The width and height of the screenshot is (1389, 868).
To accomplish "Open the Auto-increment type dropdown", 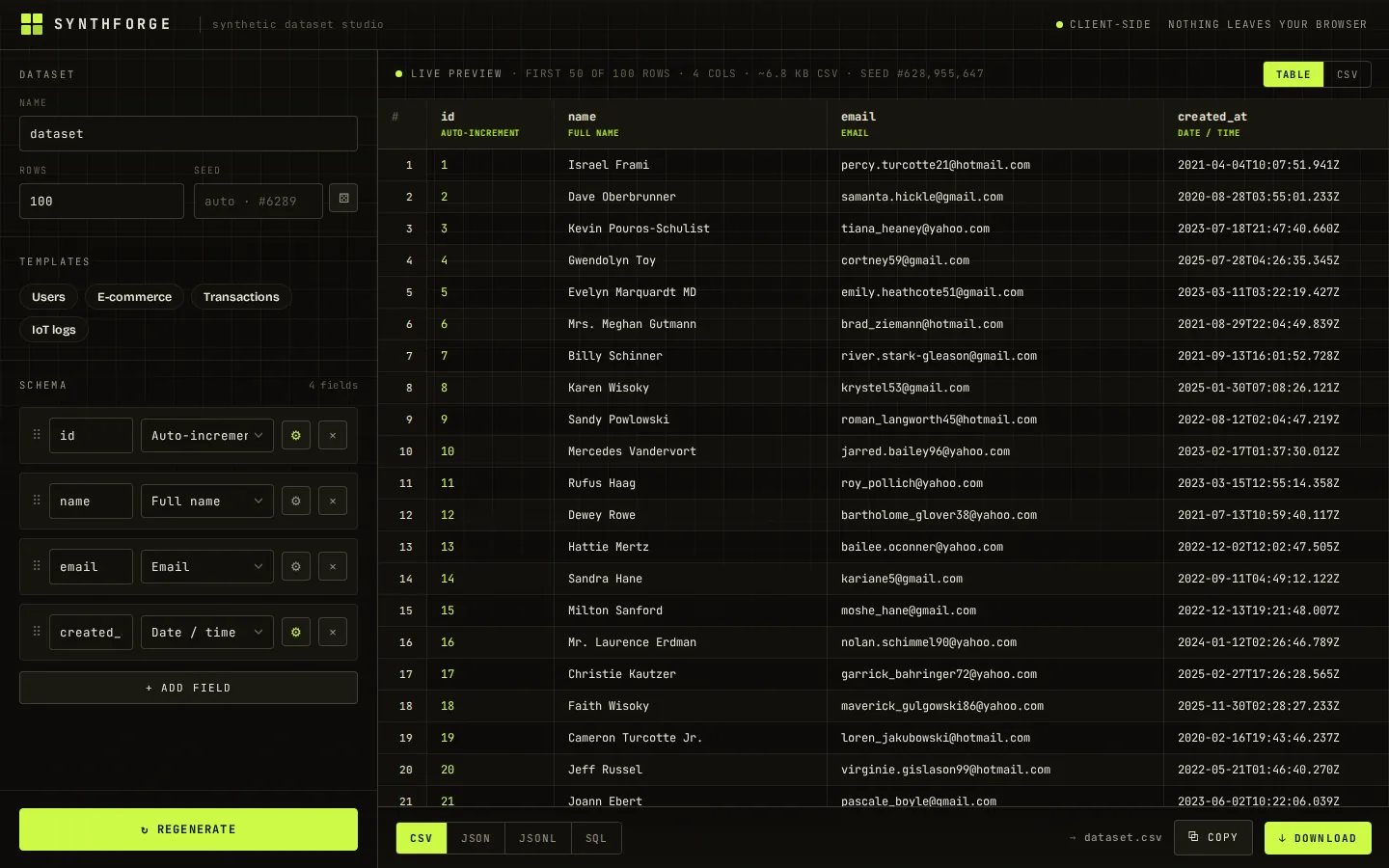I will (207, 436).
